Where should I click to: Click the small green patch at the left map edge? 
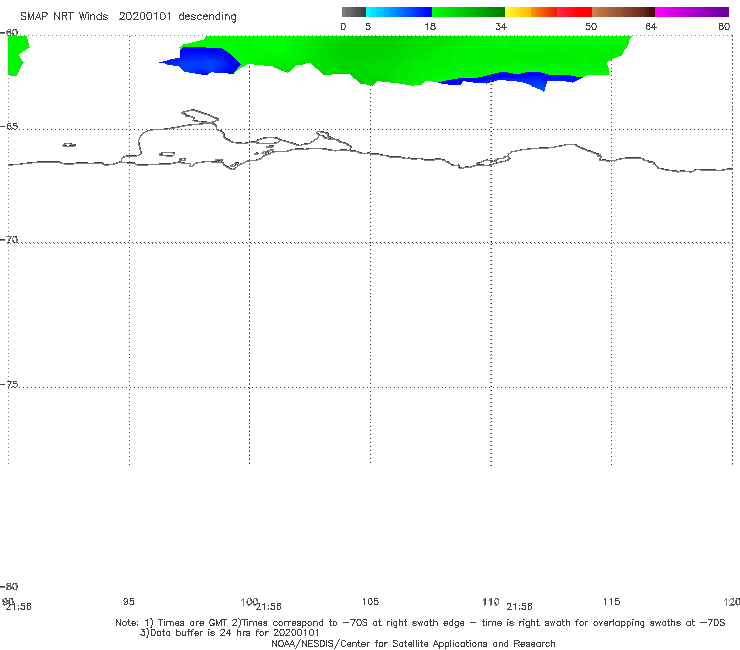(17, 54)
